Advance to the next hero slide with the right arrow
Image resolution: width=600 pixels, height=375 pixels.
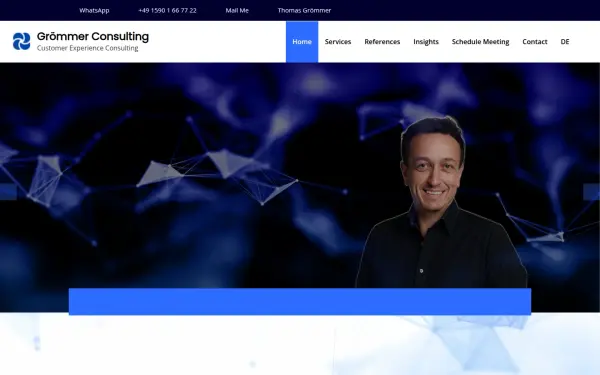[592, 192]
